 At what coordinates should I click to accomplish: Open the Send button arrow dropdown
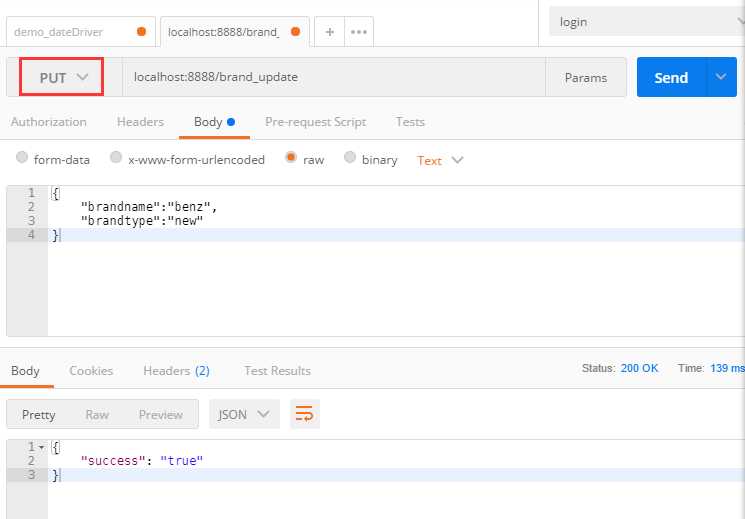coord(721,77)
